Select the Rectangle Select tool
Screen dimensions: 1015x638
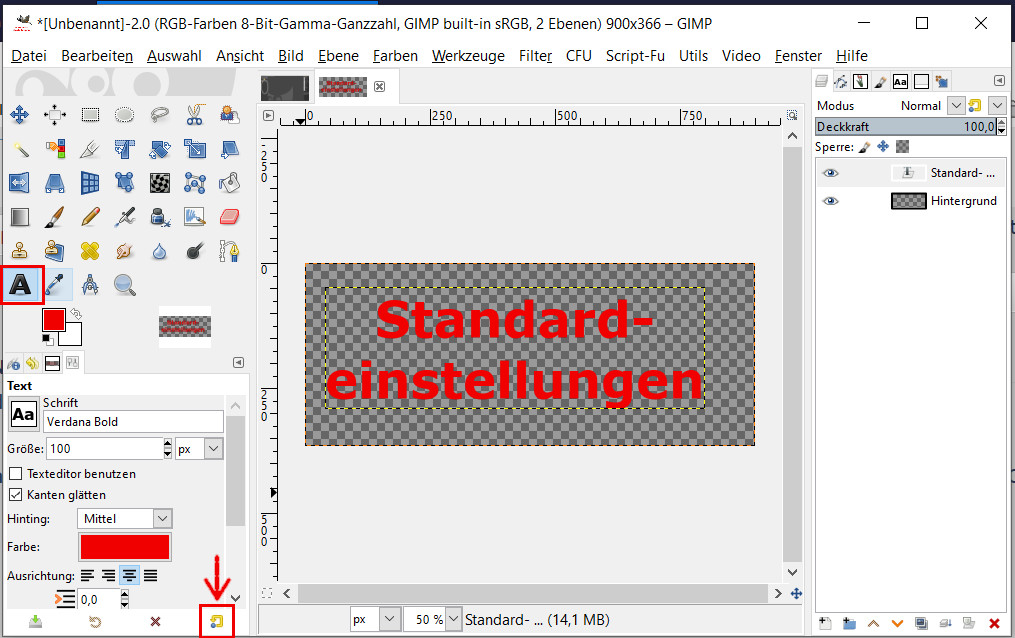(x=90, y=116)
